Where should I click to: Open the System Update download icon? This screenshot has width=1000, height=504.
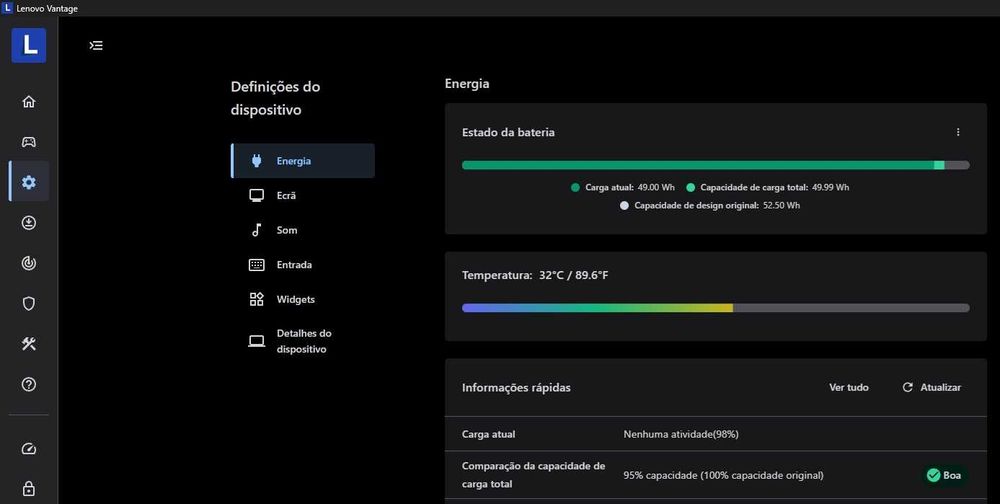(29, 223)
